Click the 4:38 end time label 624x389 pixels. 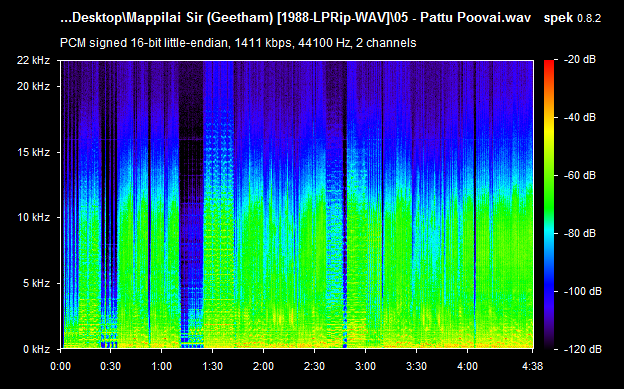pyautogui.click(x=532, y=366)
